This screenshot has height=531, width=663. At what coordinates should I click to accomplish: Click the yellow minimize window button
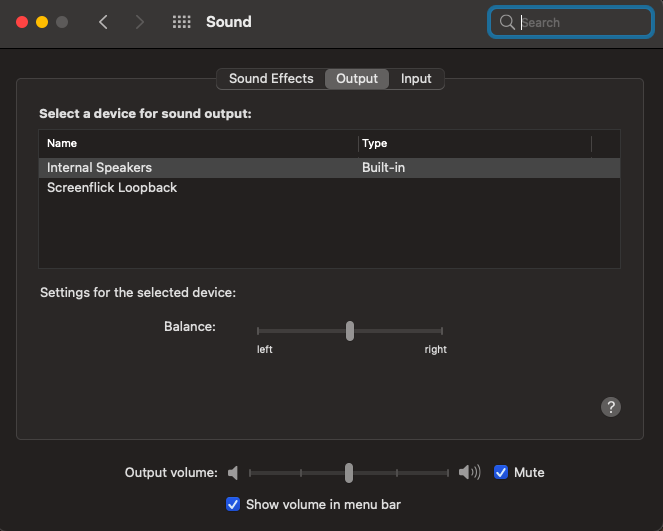point(42,22)
